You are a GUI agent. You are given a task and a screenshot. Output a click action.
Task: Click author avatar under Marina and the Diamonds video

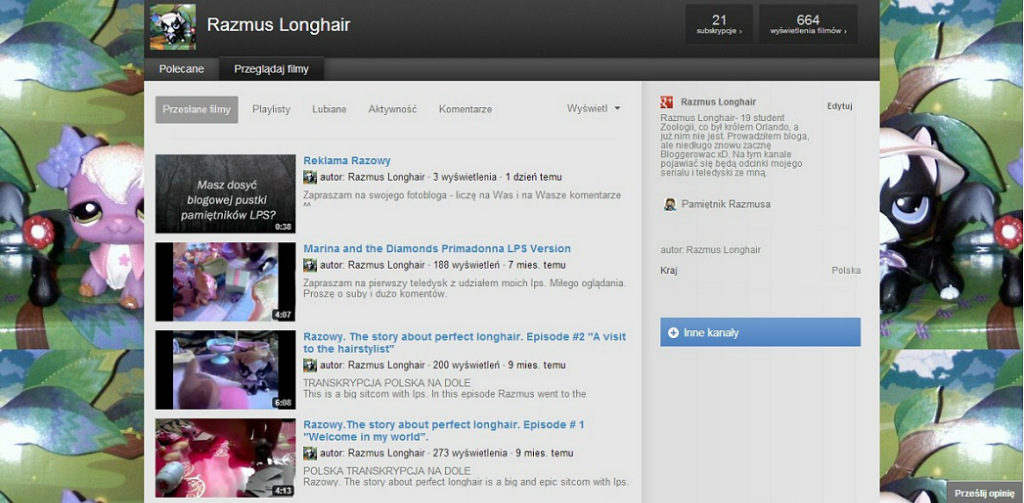[x=310, y=265]
